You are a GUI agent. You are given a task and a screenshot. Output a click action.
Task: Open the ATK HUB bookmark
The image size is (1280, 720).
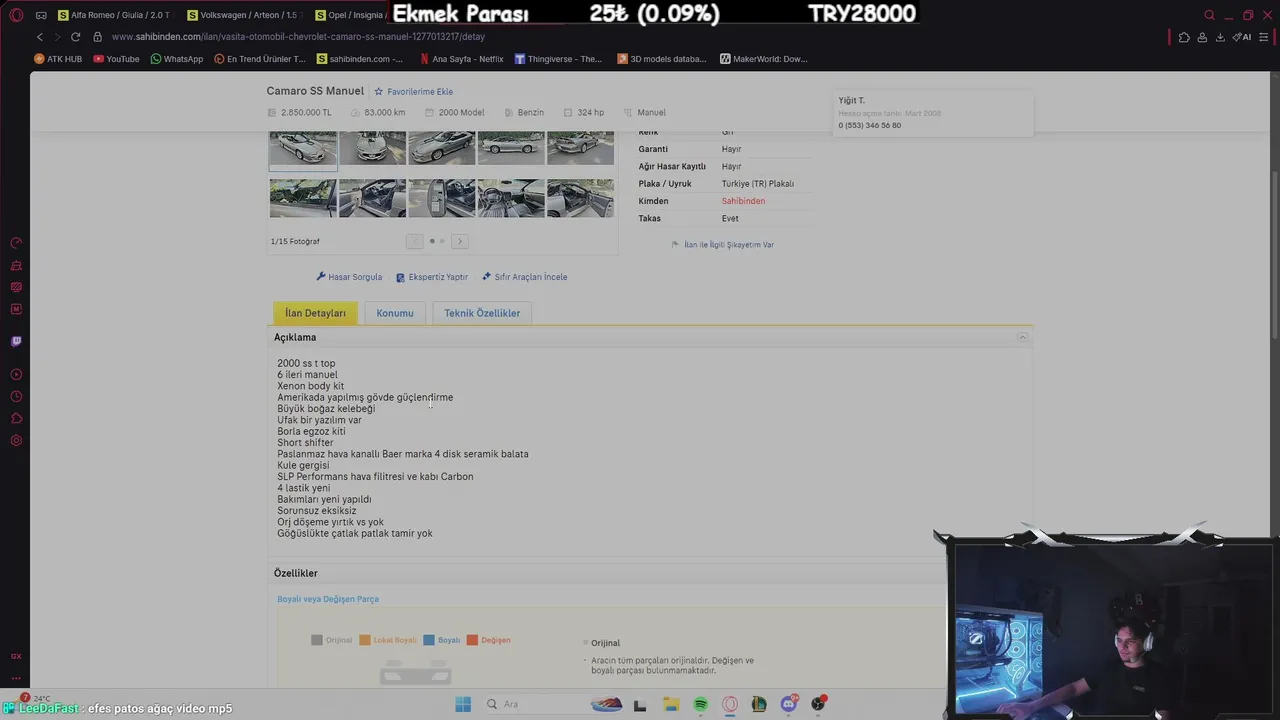58,59
